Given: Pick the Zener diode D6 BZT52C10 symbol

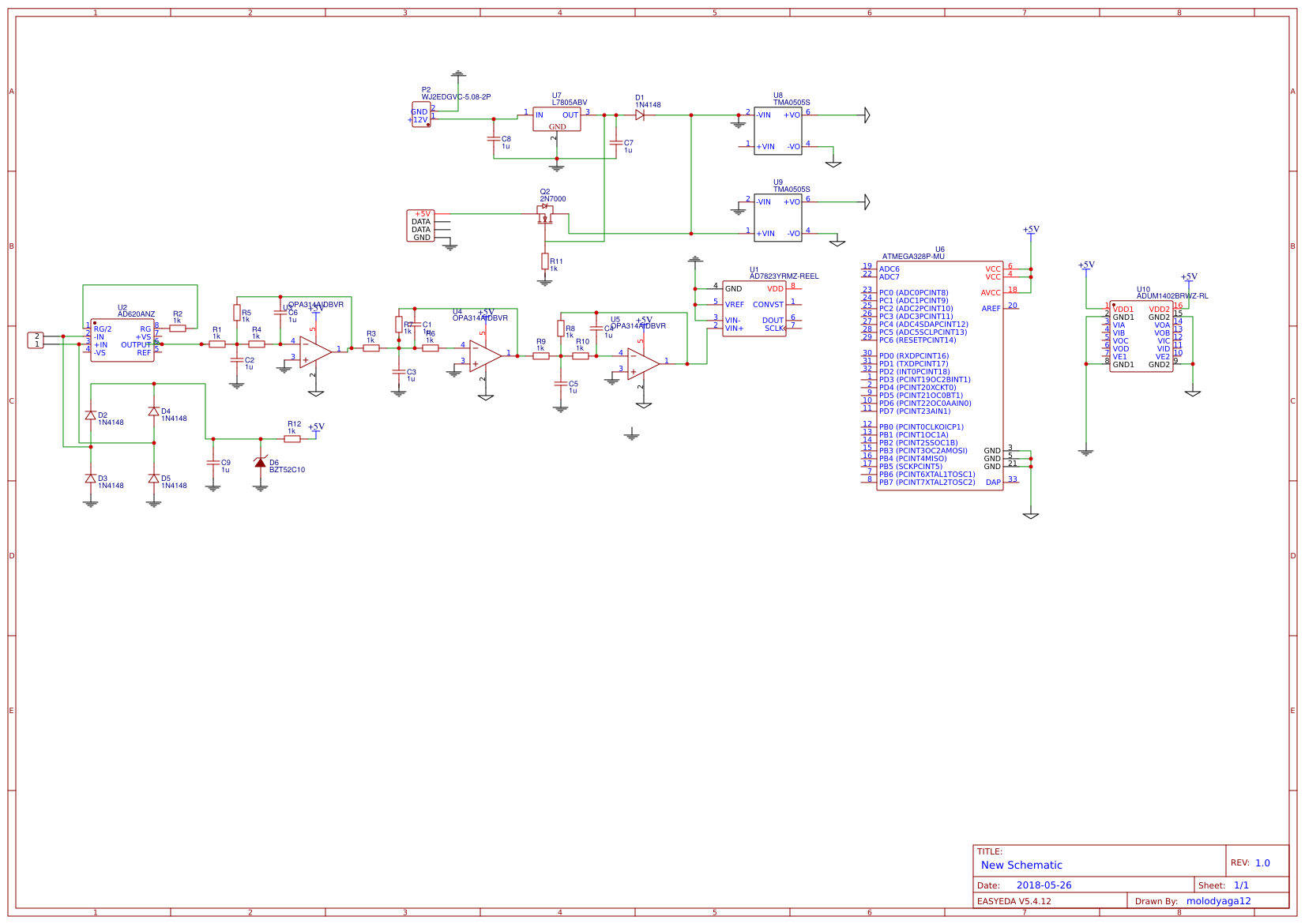Looking at the screenshot, I should [260, 462].
